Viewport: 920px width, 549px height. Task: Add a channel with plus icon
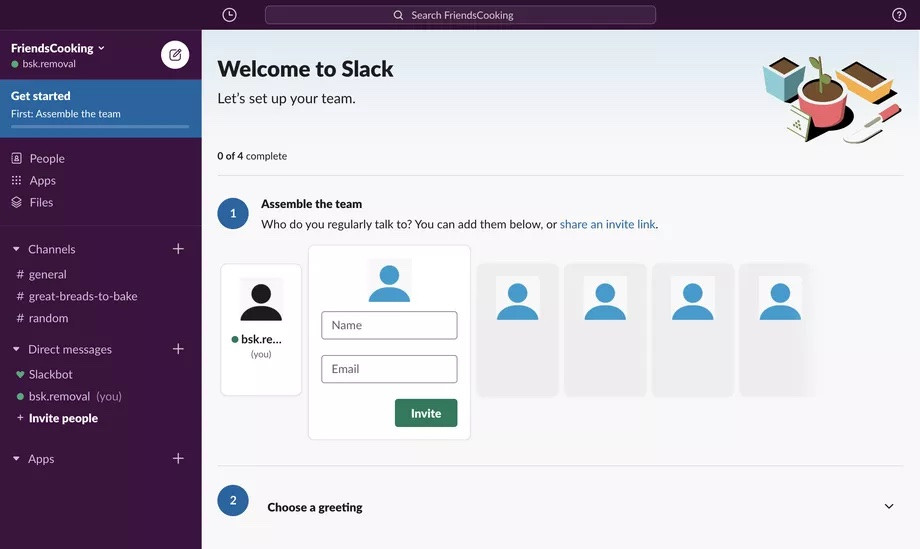pyautogui.click(x=178, y=249)
